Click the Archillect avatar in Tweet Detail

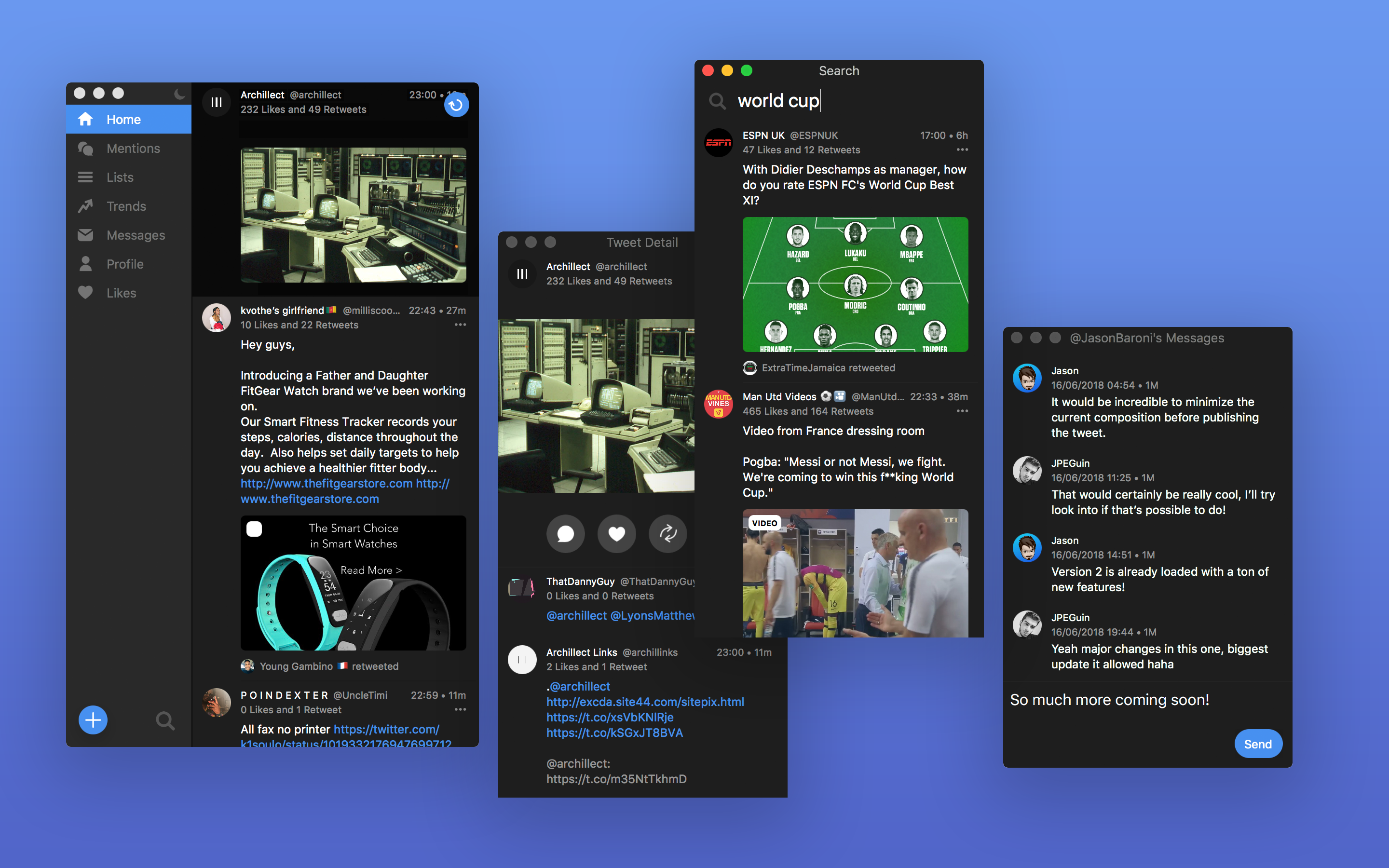[522, 274]
